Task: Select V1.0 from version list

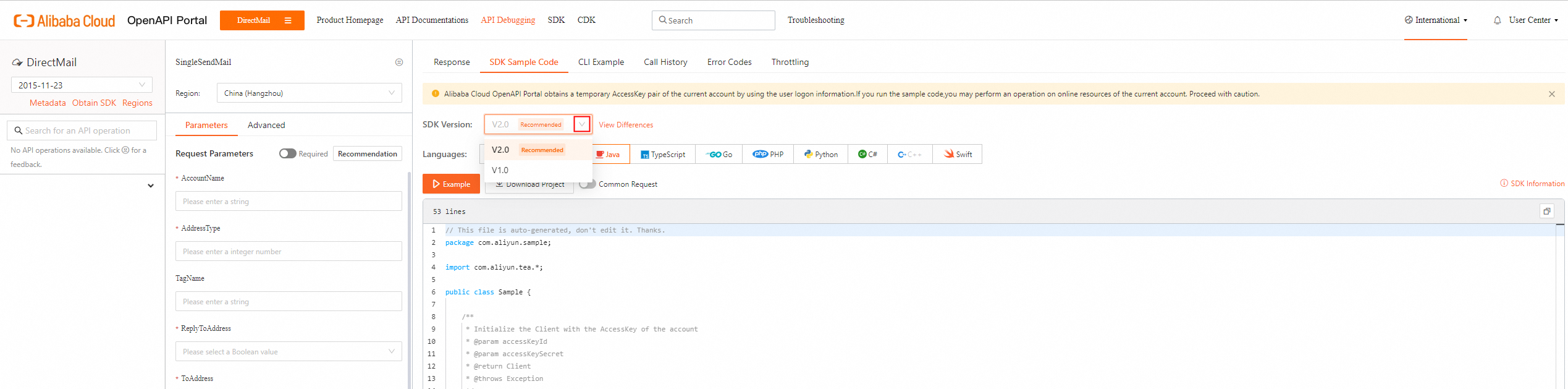Action: (x=538, y=170)
